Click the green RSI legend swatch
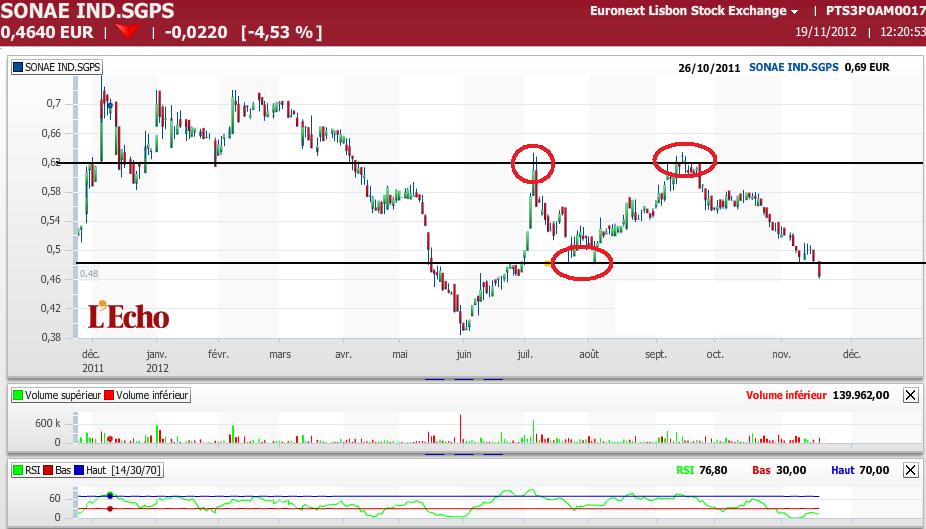Viewport: 926px width, 529px height. (x=18, y=470)
